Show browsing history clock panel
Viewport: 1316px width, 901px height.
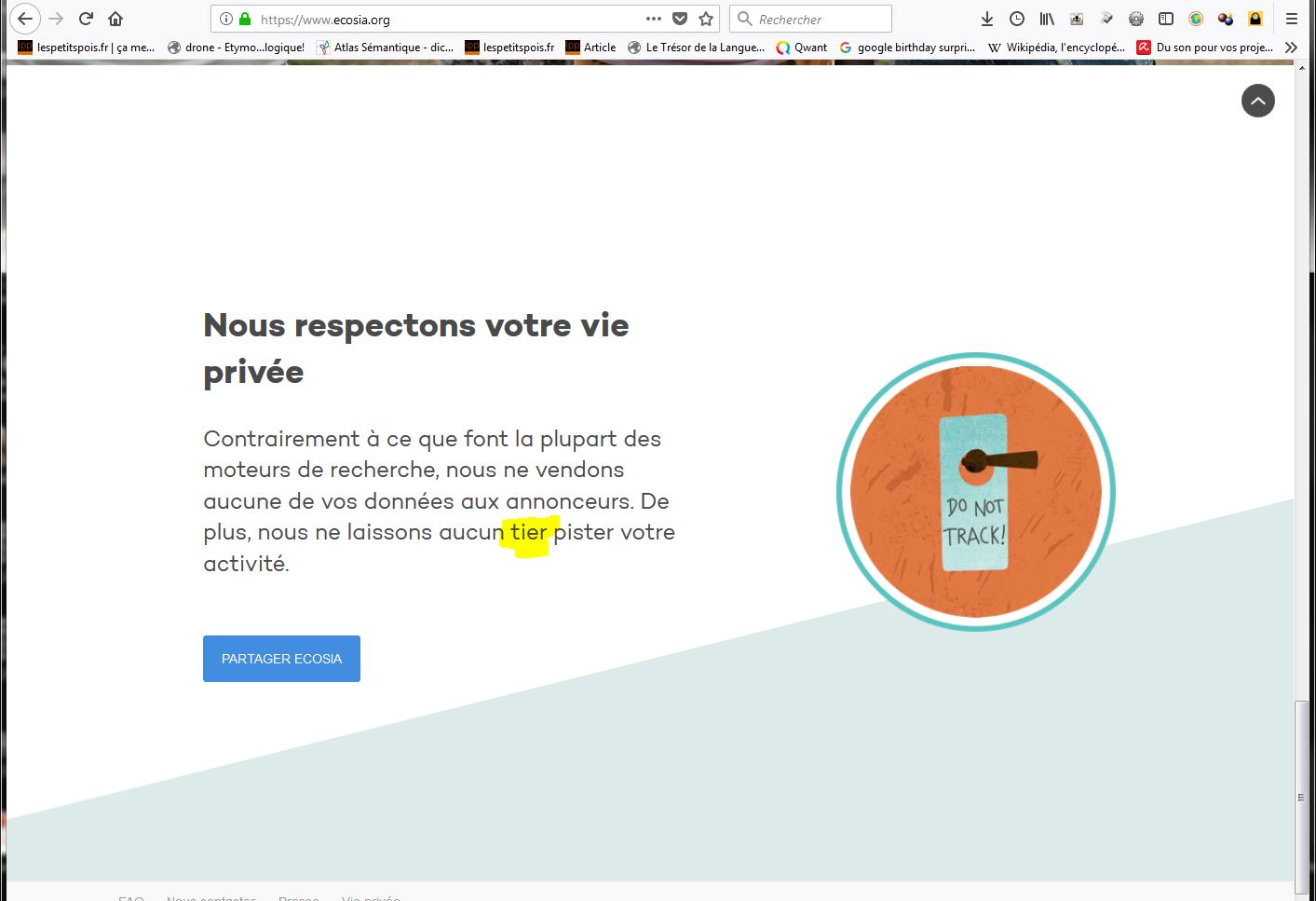[1017, 19]
